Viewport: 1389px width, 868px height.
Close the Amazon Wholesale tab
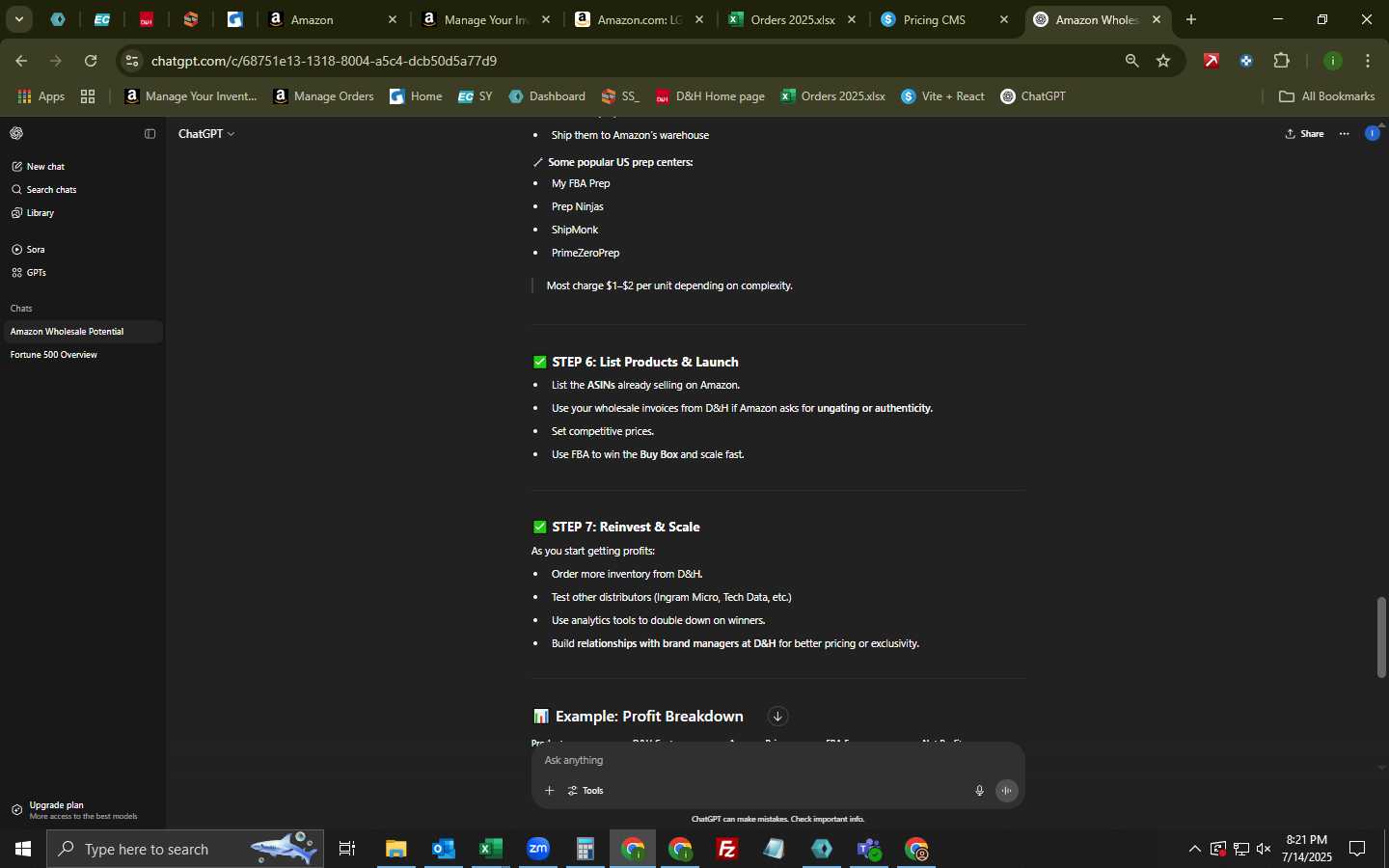tap(1157, 19)
